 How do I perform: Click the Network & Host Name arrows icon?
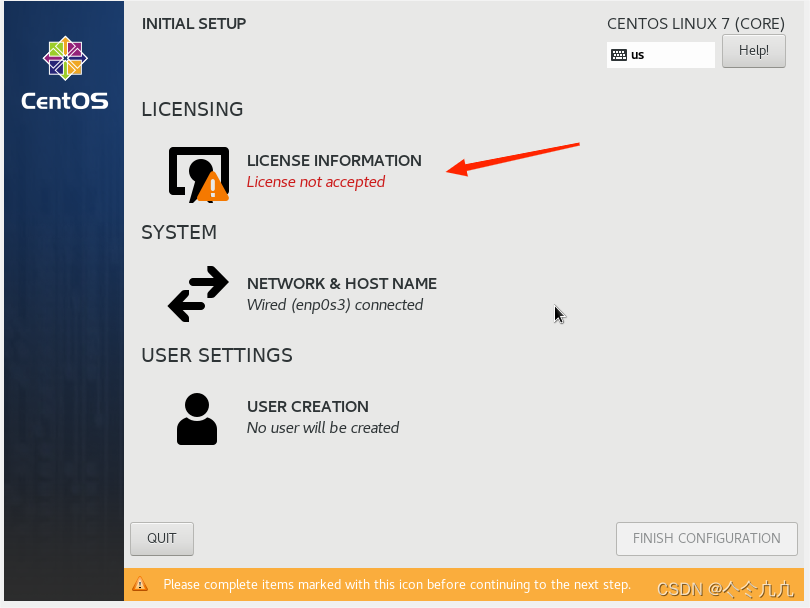(x=198, y=294)
